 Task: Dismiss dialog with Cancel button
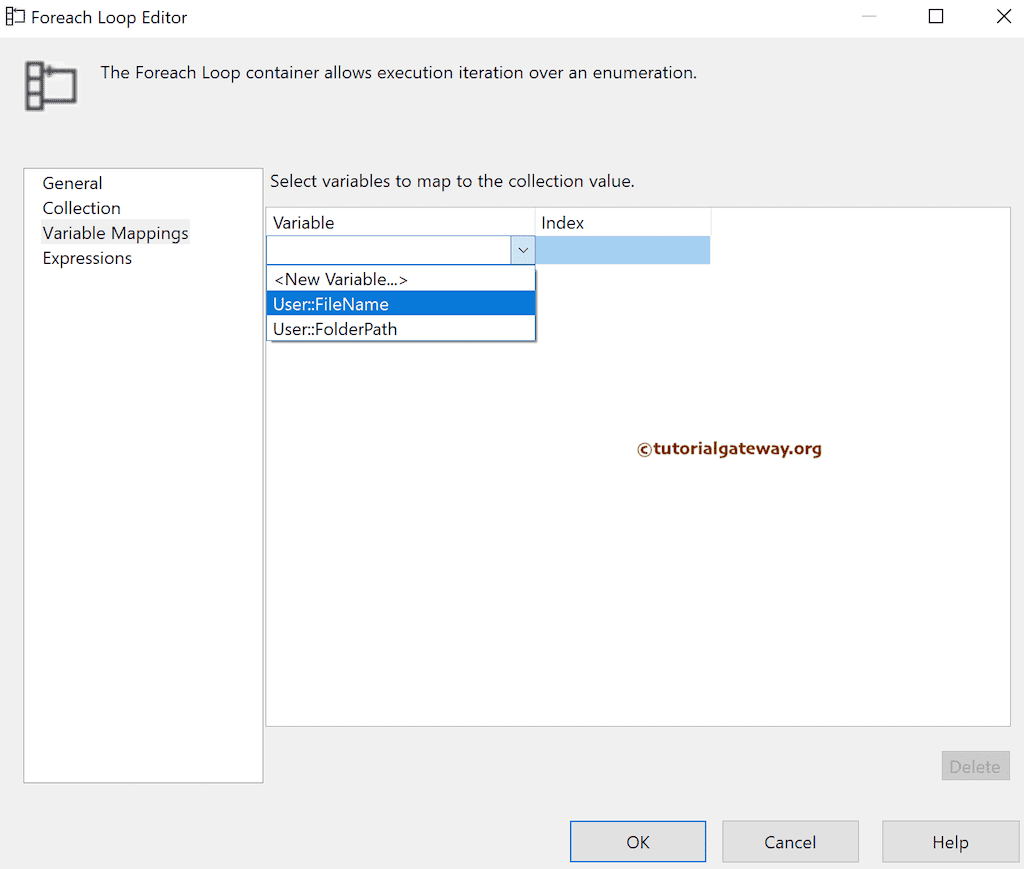pos(790,842)
